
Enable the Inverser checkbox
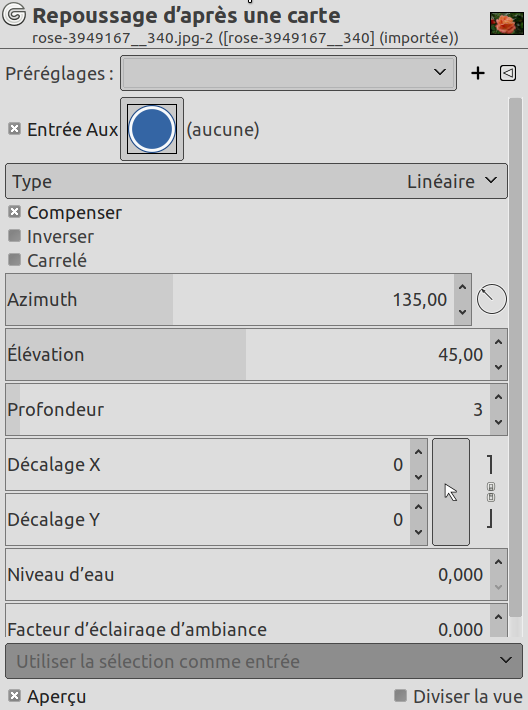(x=14, y=236)
